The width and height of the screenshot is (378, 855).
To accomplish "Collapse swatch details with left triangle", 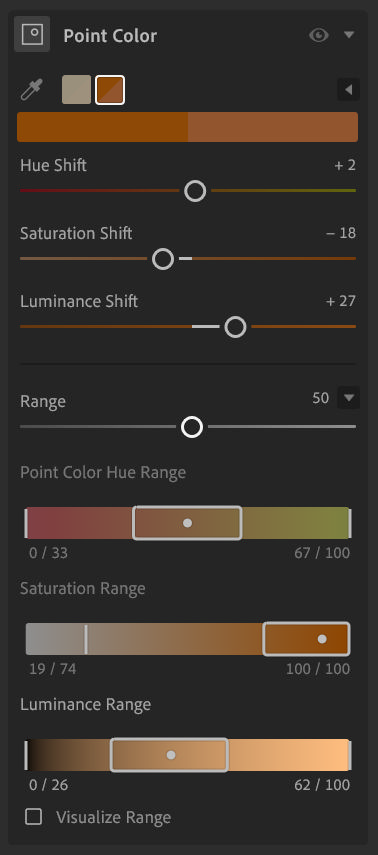I will [349, 89].
